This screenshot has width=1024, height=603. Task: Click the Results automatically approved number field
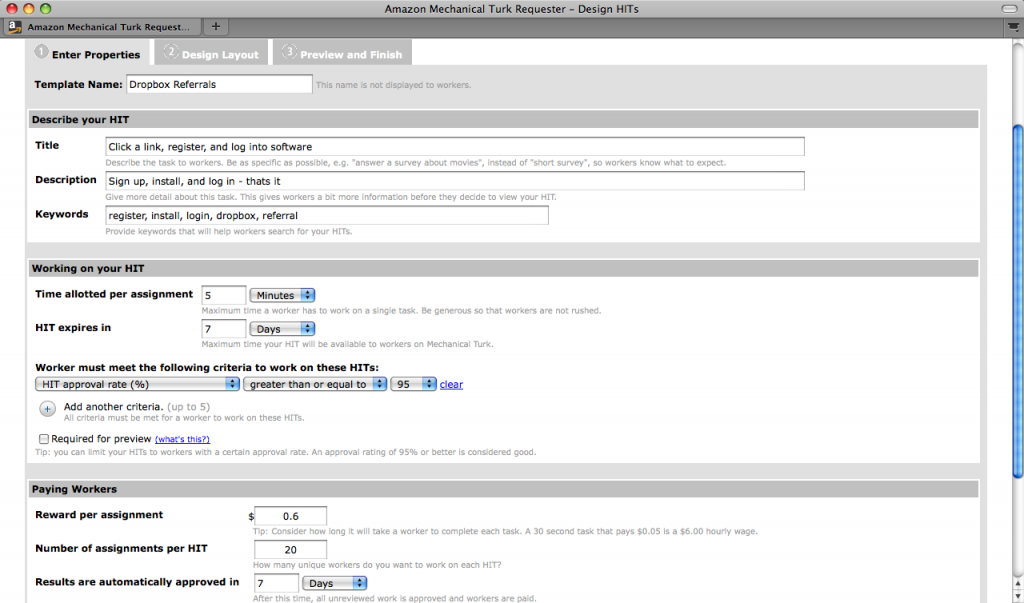(x=276, y=583)
